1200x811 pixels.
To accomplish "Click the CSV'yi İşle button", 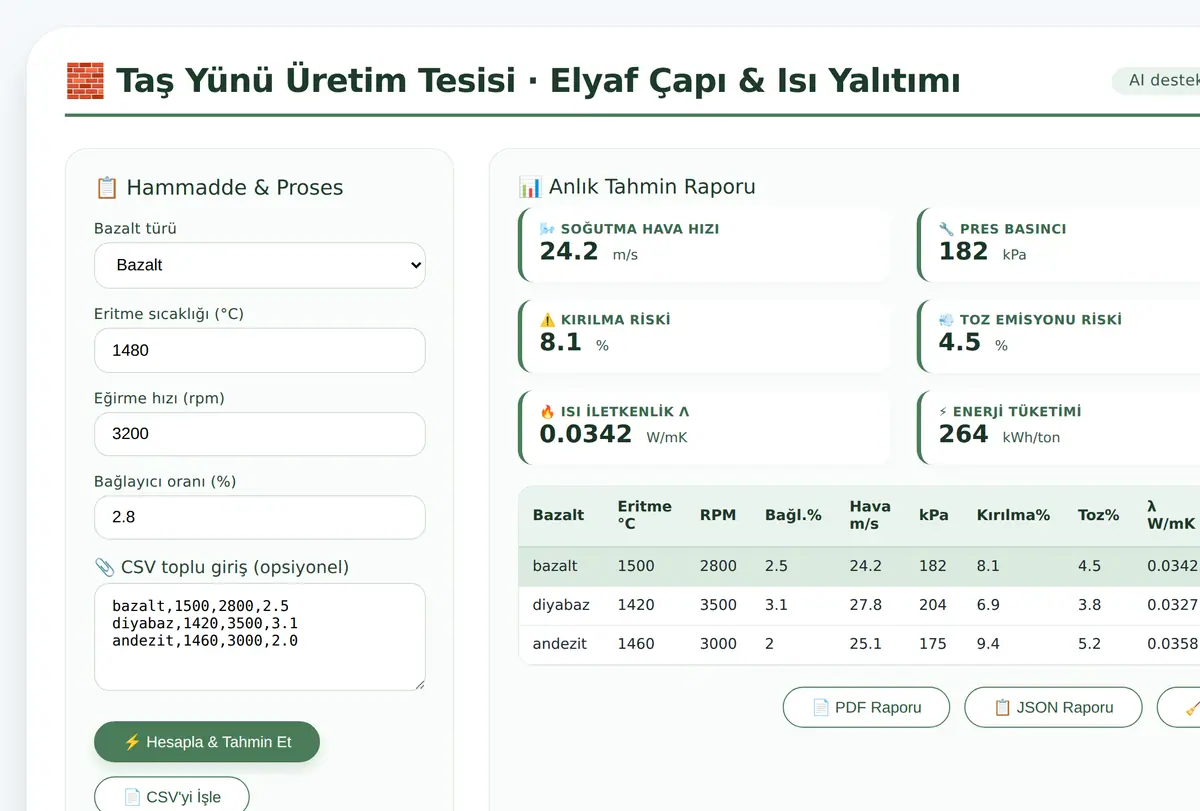I will (x=172, y=797).
